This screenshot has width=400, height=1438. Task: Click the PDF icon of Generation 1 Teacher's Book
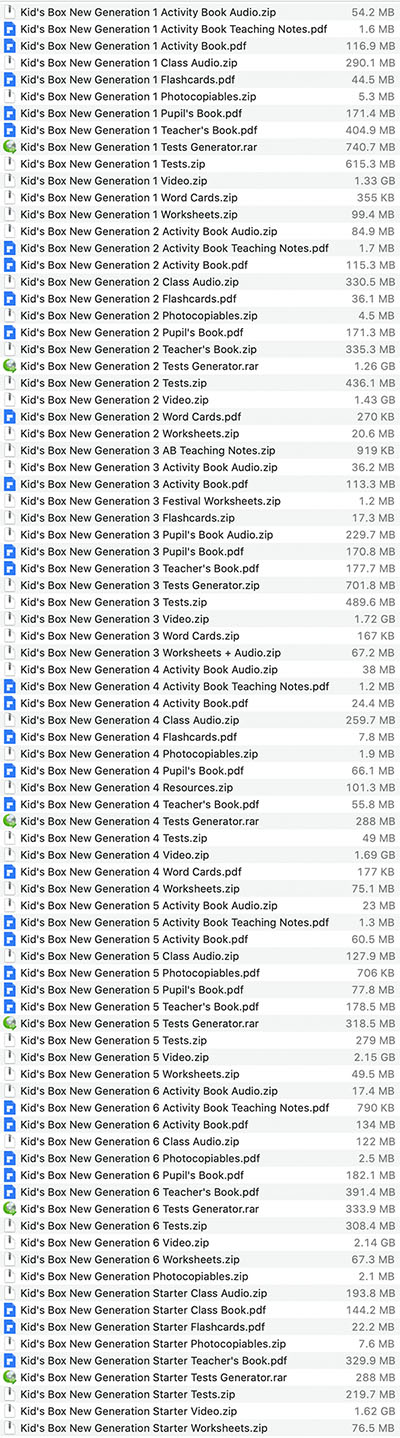point(9,130)
